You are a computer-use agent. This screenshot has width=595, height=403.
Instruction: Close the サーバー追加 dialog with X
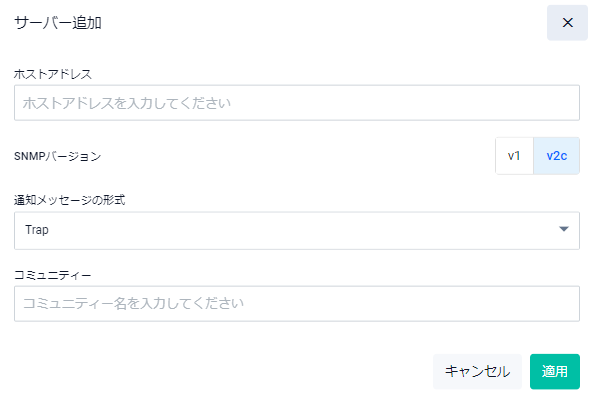tap(567, 23)
